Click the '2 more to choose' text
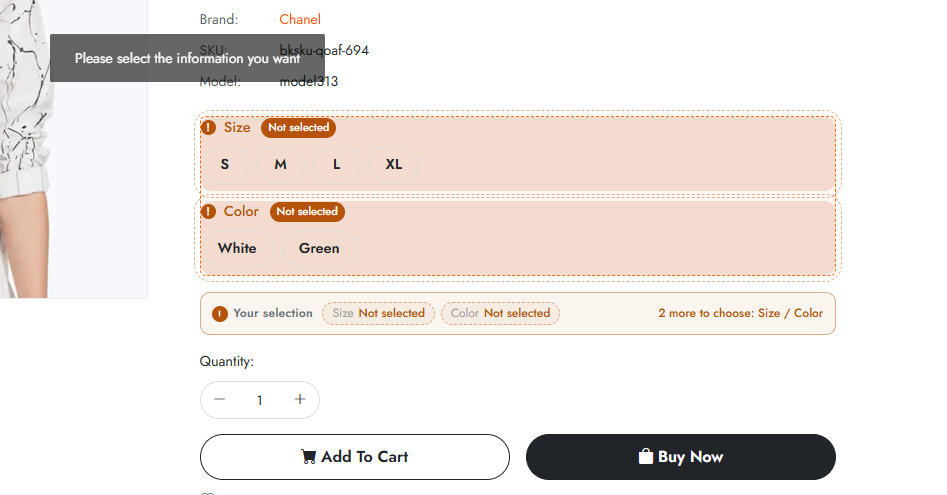 pos(740,313)
